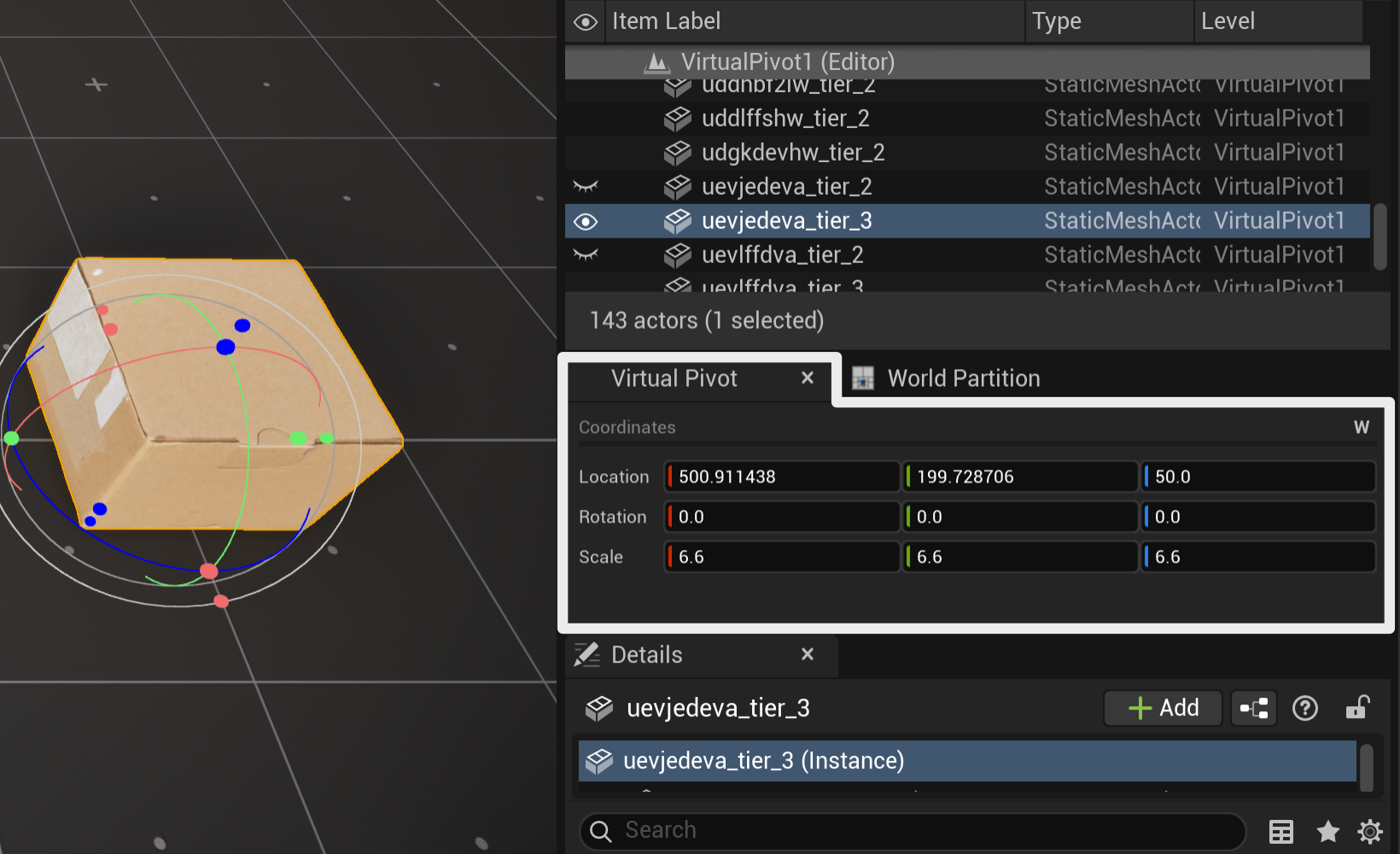Click the Details panel vertical scrollbar
The width and height of the screenshot is (1400, 854).
point(1367,769)
